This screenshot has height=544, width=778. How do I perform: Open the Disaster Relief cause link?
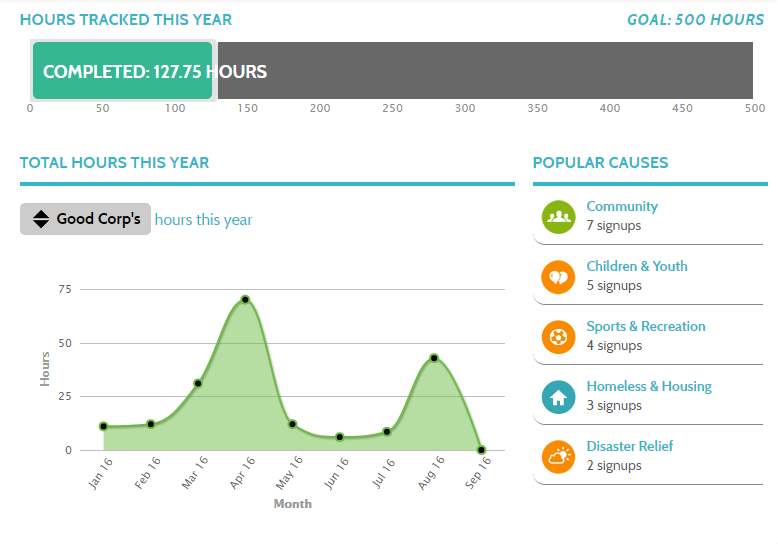tap(630, 446)
